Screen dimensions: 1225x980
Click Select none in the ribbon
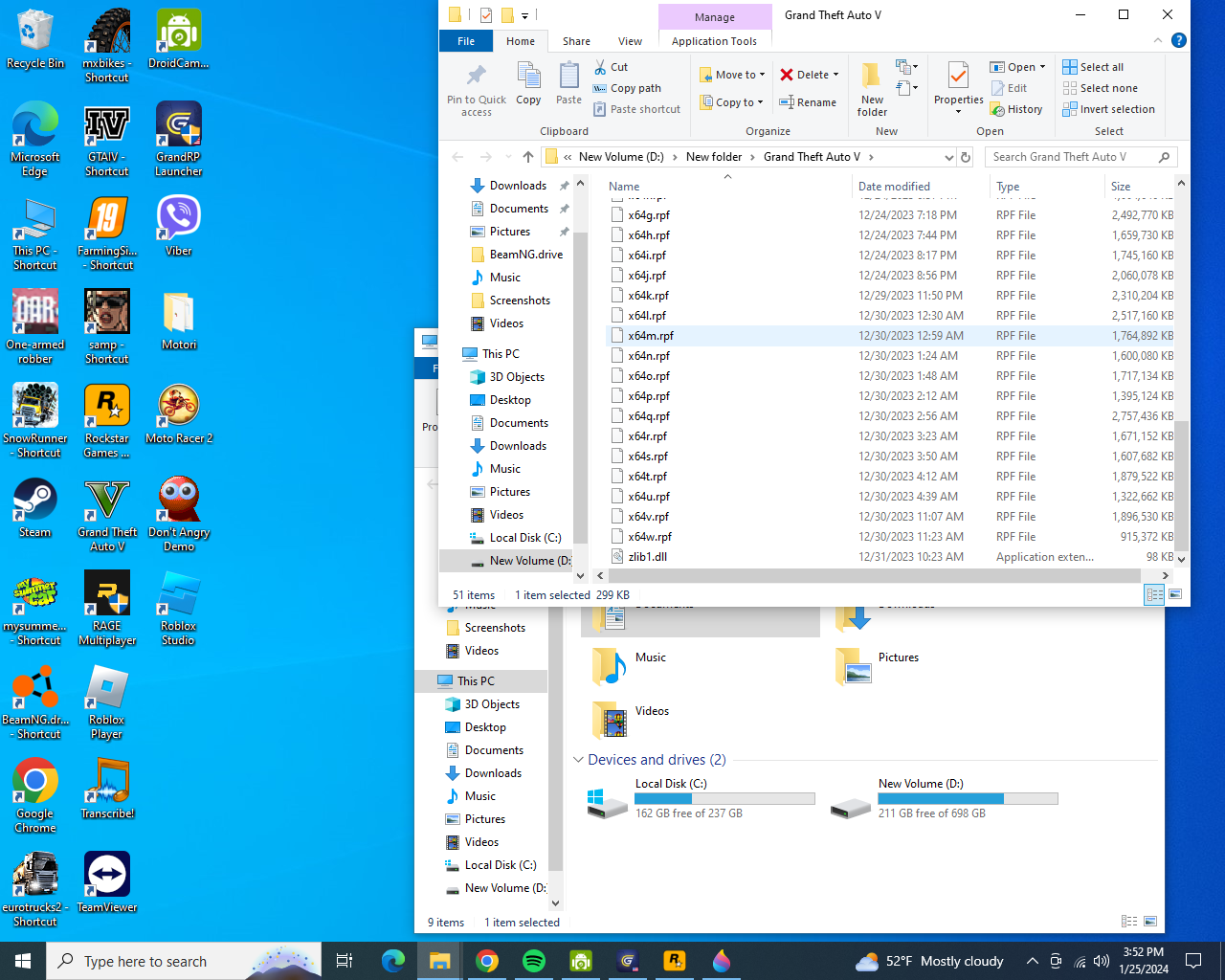click(x=1100, y=88)
